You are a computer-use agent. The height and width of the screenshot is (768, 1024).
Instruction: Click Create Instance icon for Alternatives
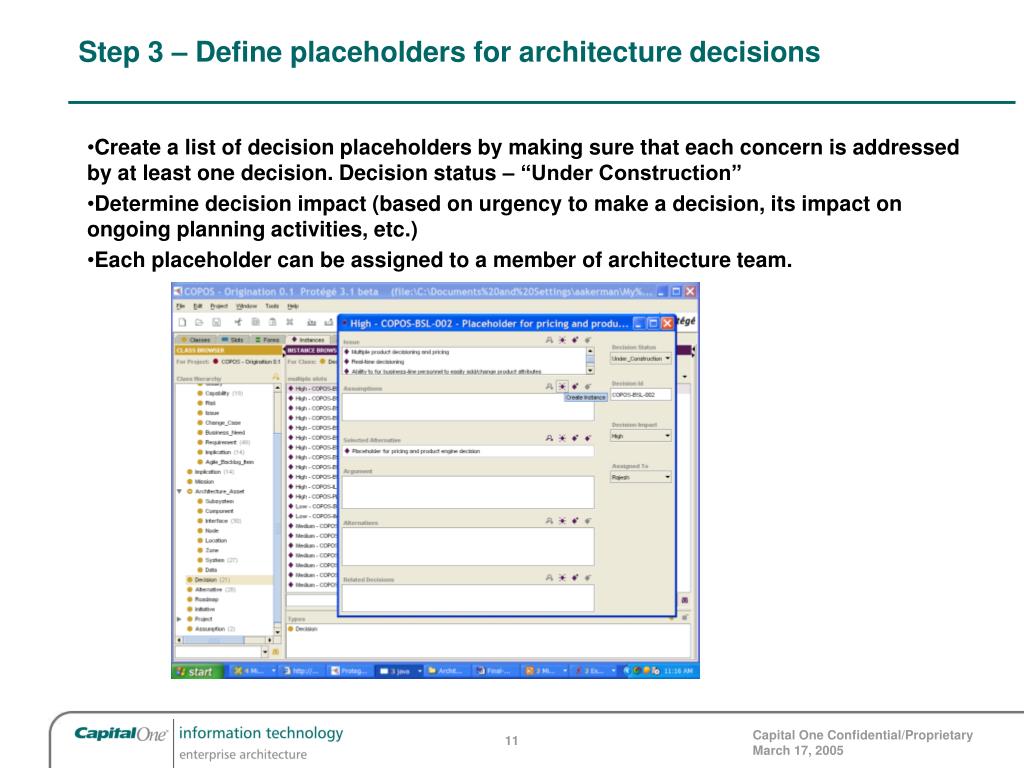coord(562,520)
